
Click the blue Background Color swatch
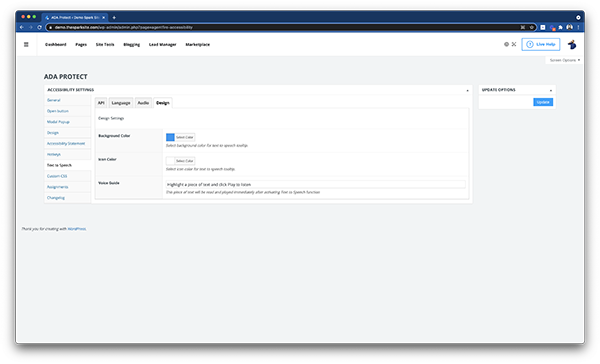(170, 137)
